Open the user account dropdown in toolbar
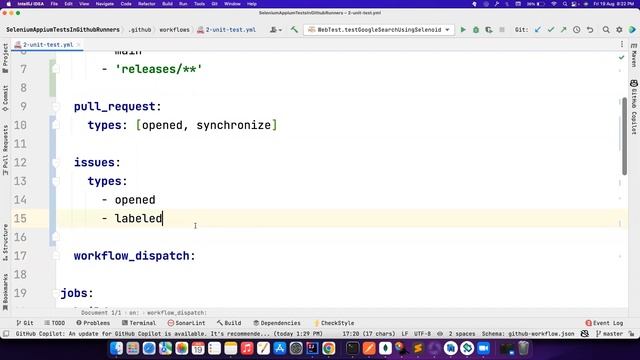This screenshot has width=640, height=360. (x=276, y=30)
